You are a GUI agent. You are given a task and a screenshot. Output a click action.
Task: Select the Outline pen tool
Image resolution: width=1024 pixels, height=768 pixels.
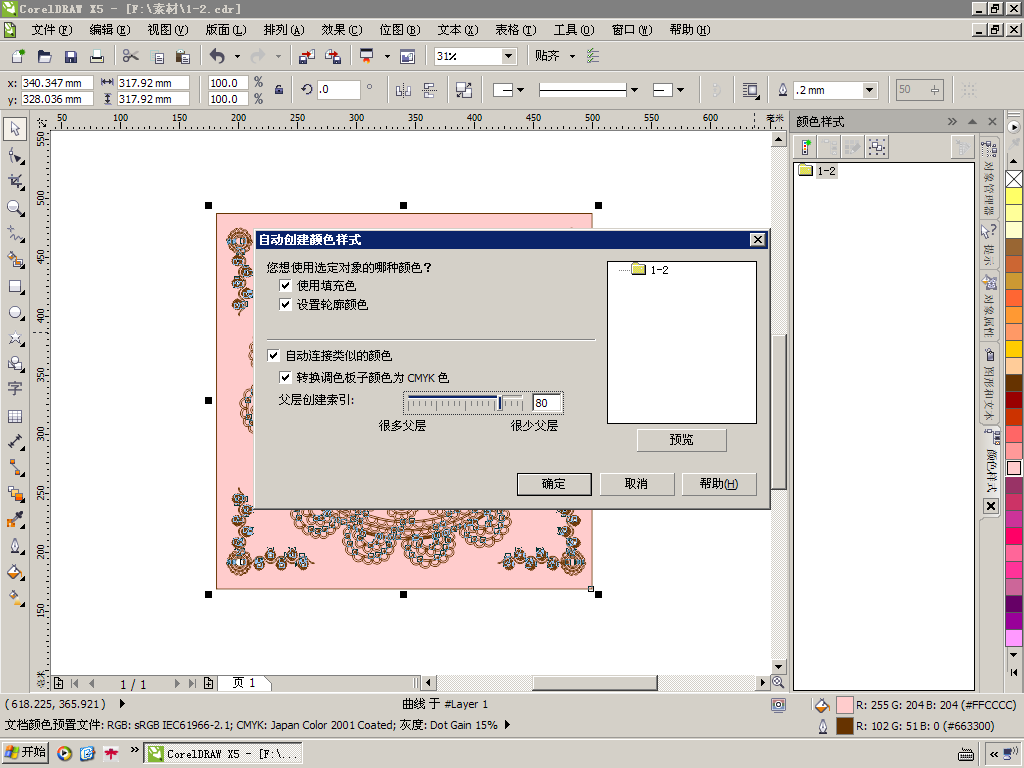pyautogui.click(x=15, y=546)
